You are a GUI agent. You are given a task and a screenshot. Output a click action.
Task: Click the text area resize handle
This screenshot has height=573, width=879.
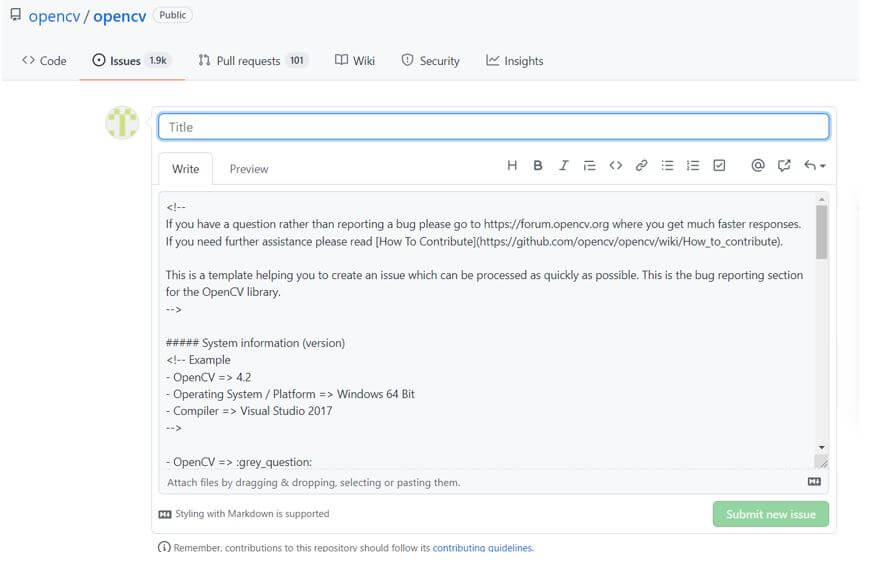pyautogui.click(x=821, y=461)
